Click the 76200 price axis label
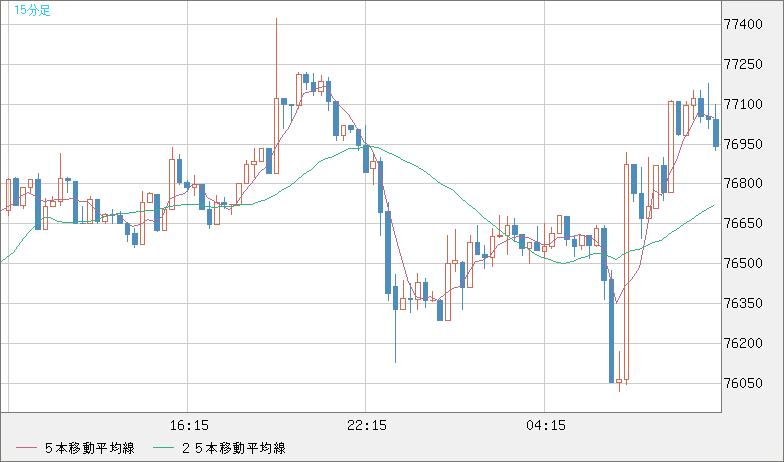Screen dimensions: 784x462 (x=744, y=344)
